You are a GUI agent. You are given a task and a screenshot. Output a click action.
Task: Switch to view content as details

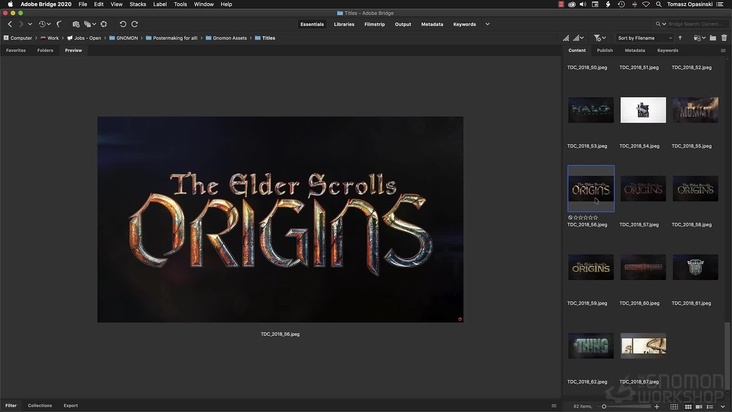[x=699, y=406]
